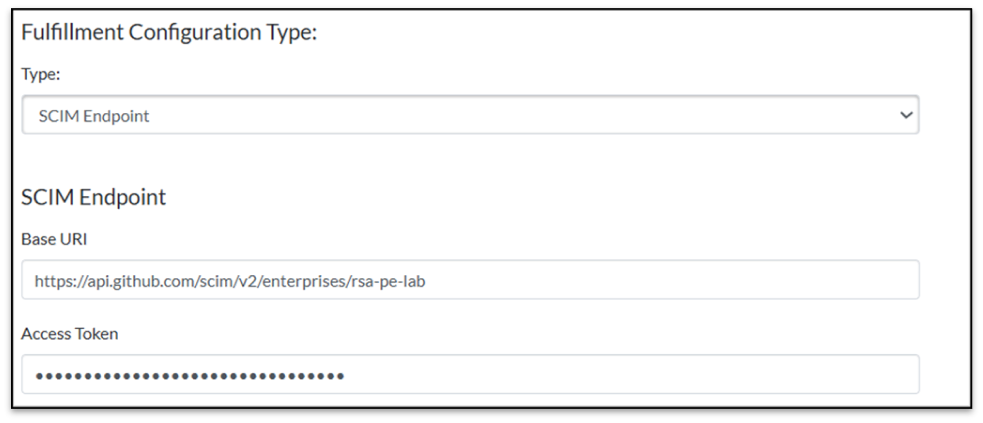
Task: Click the masked dots in Access Token
Action: (x=190, y=376)
